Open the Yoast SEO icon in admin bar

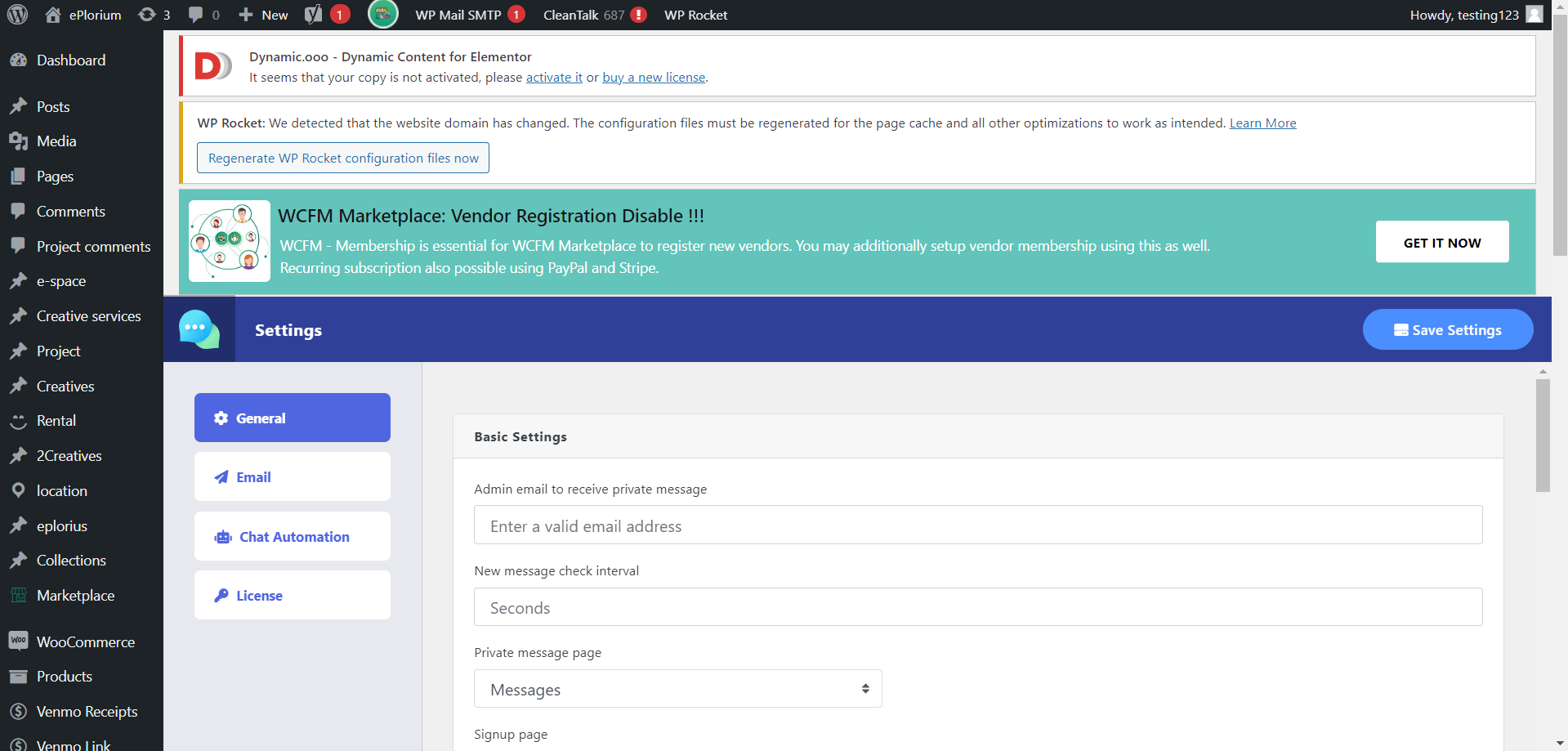pos(313,15)
